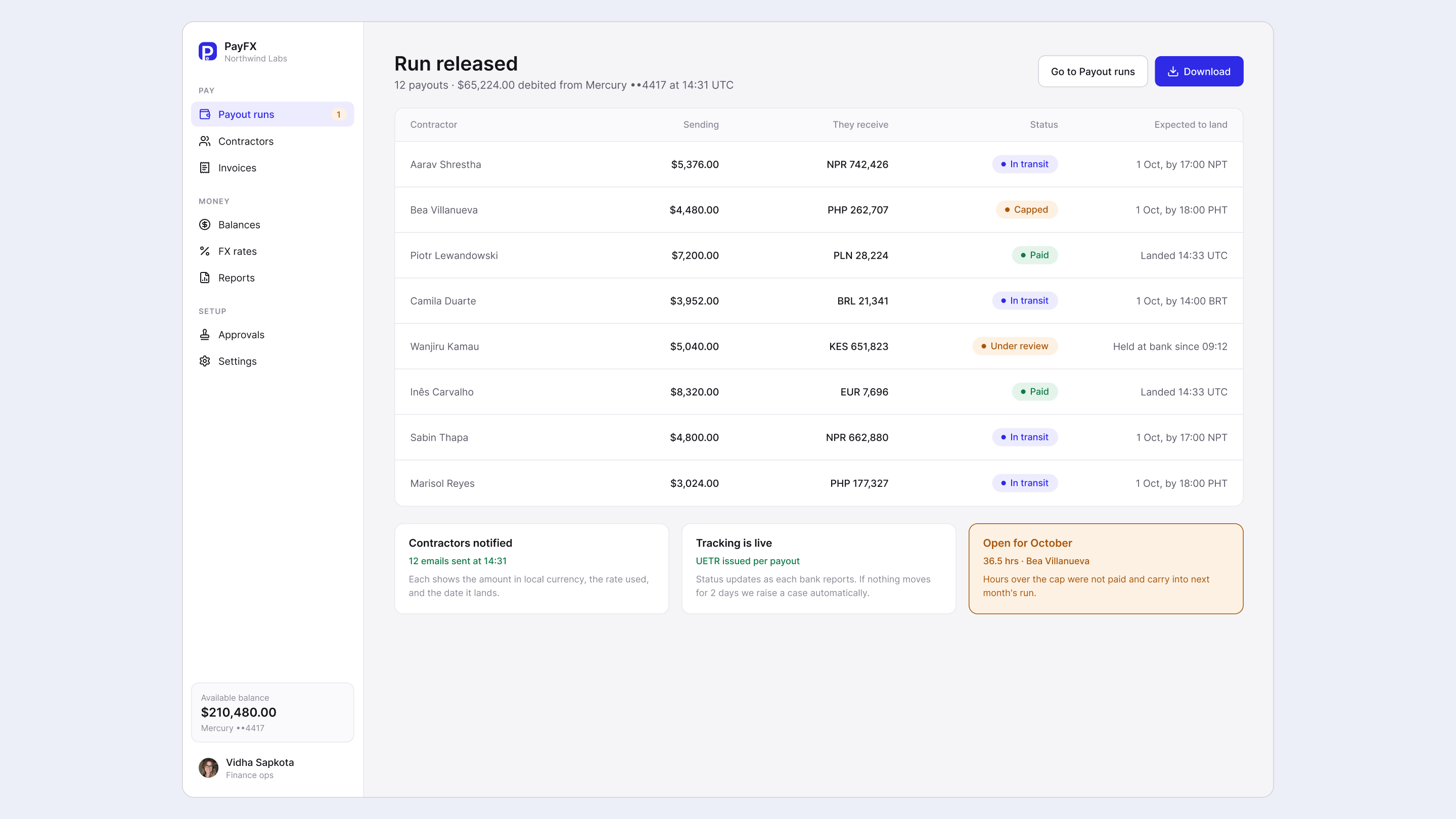Open Vidha Sapkota's profile name
This screenshot has width=1456, height=819.
[260, 762]
